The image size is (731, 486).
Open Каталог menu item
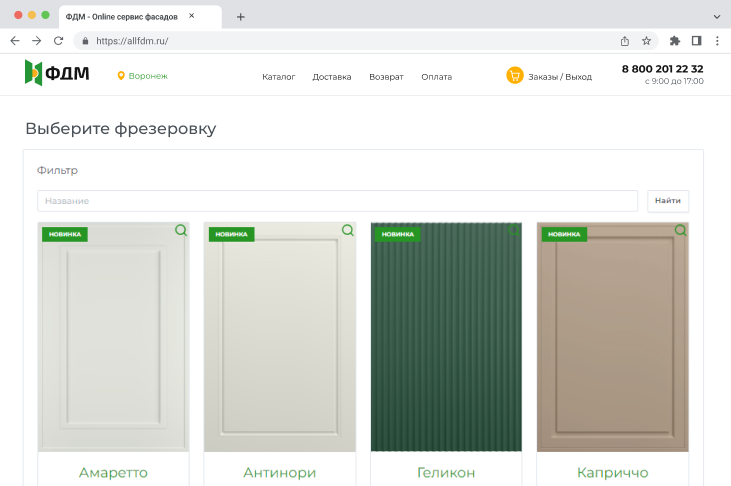pyautogui.click(x=278, y=77)
